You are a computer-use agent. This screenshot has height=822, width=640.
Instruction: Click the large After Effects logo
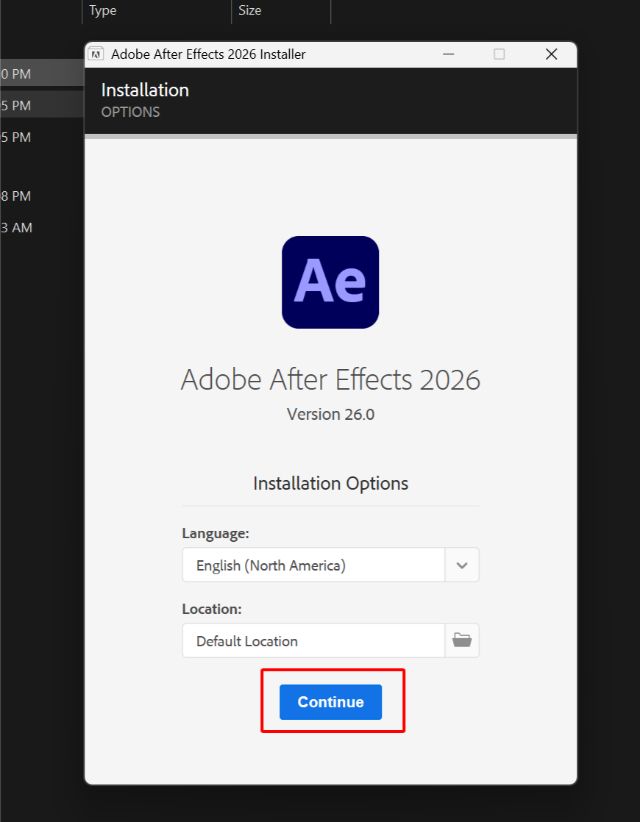click(x=330, y=281)
